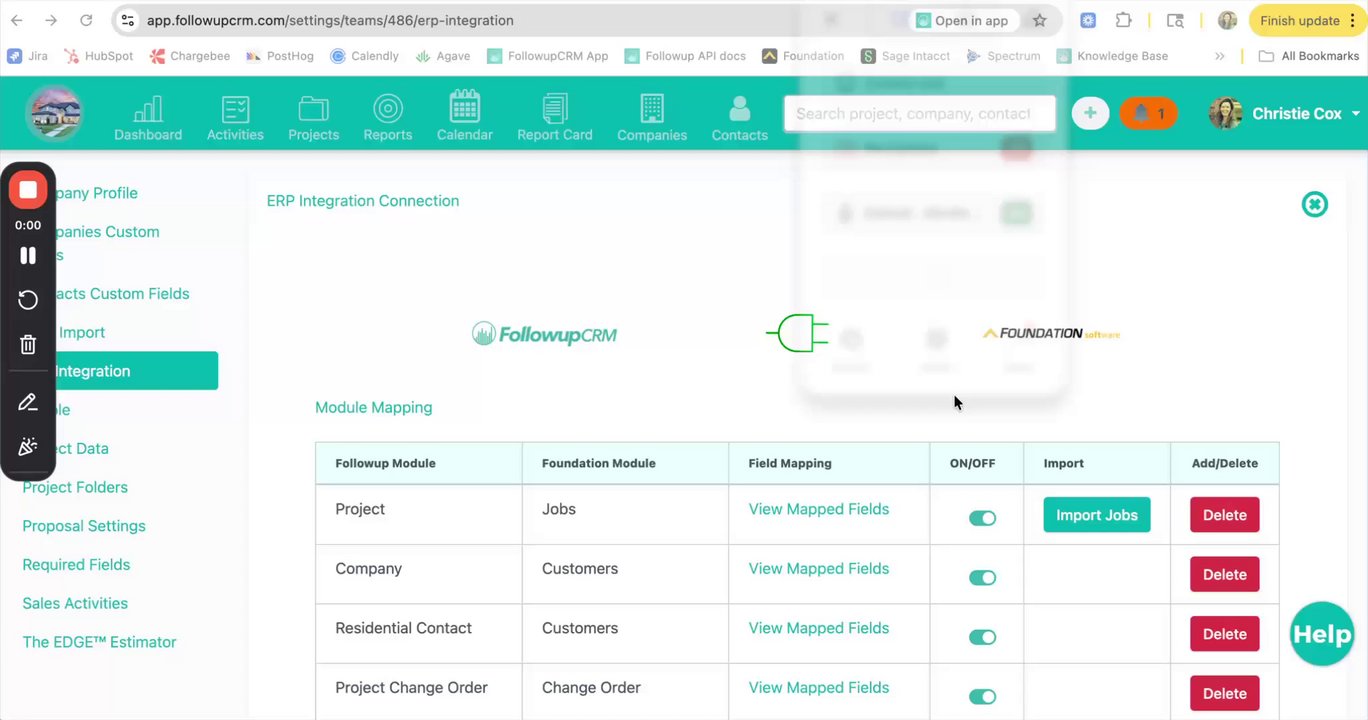Open the Companies section
Screen dimensions: 1368x720
point(652,118)
